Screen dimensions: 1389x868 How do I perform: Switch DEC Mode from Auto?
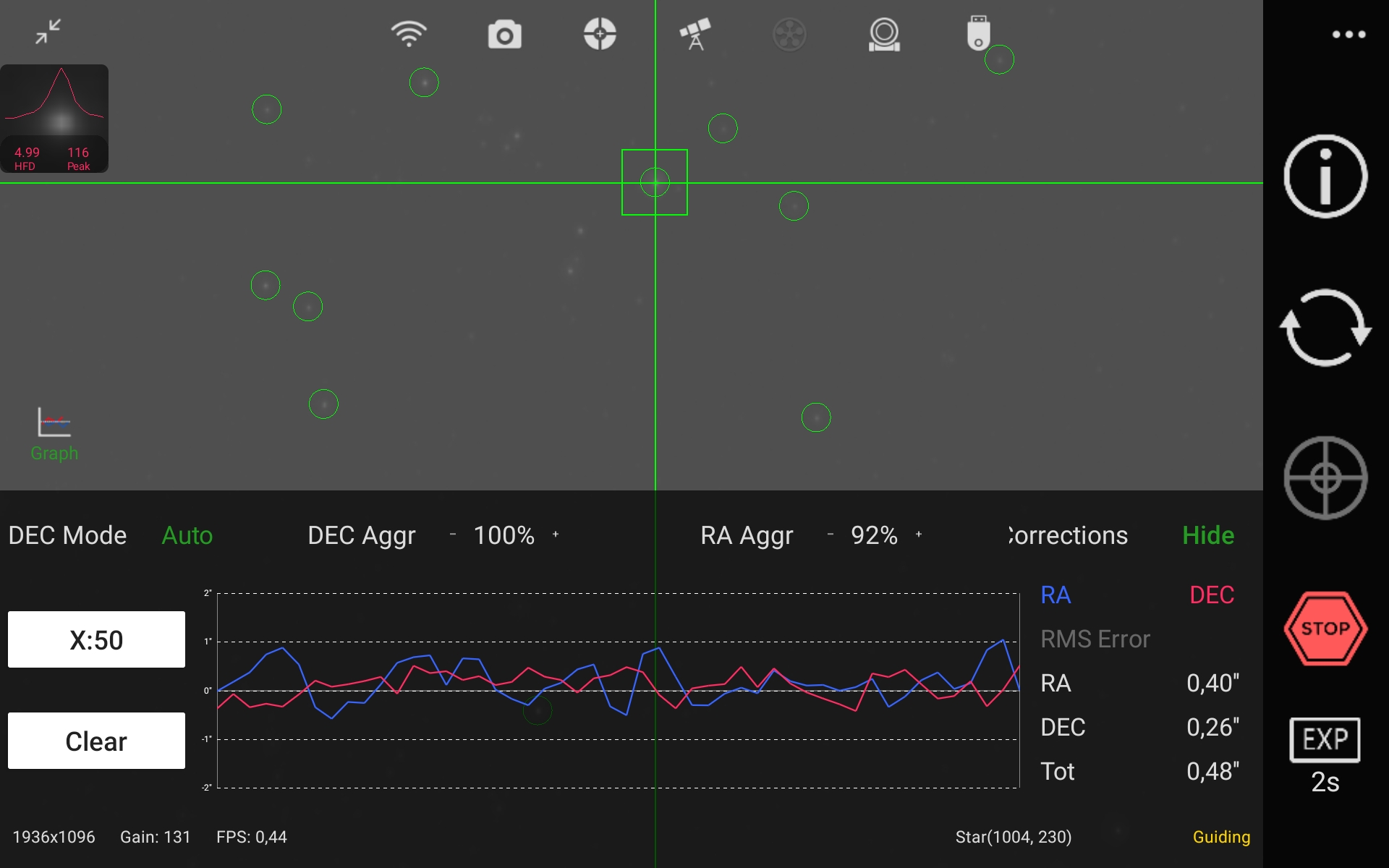(x=187, y=535)
